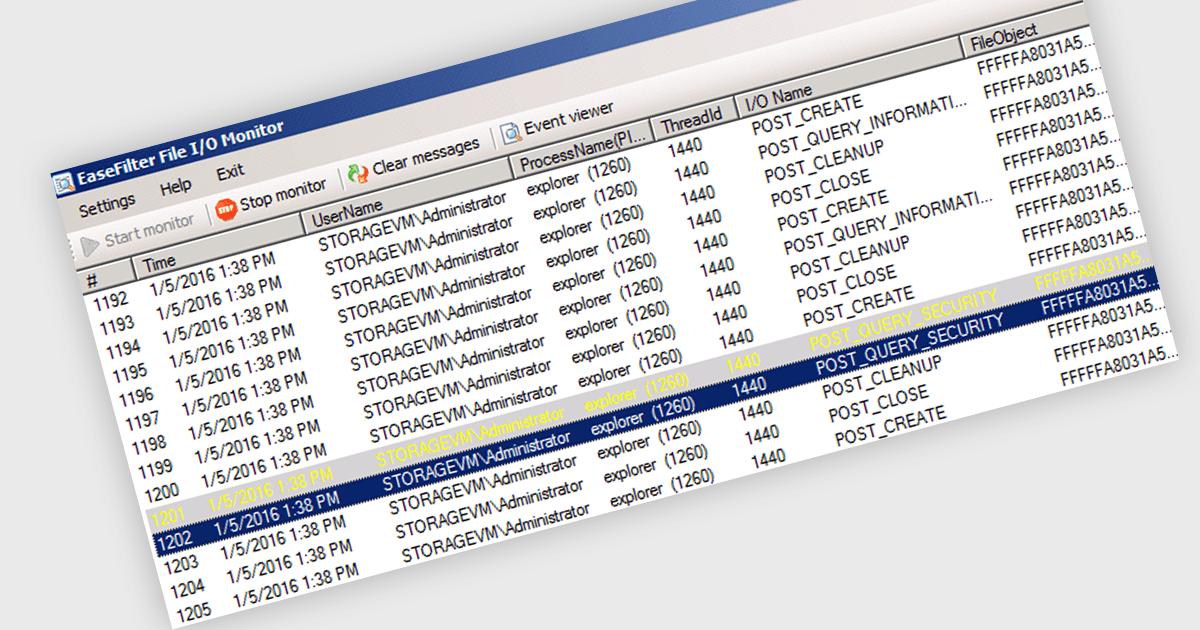Click POST_QUERY_INFORMATI... in row 1197
The image size is (1200, 630).
click(x=888, y=223)
